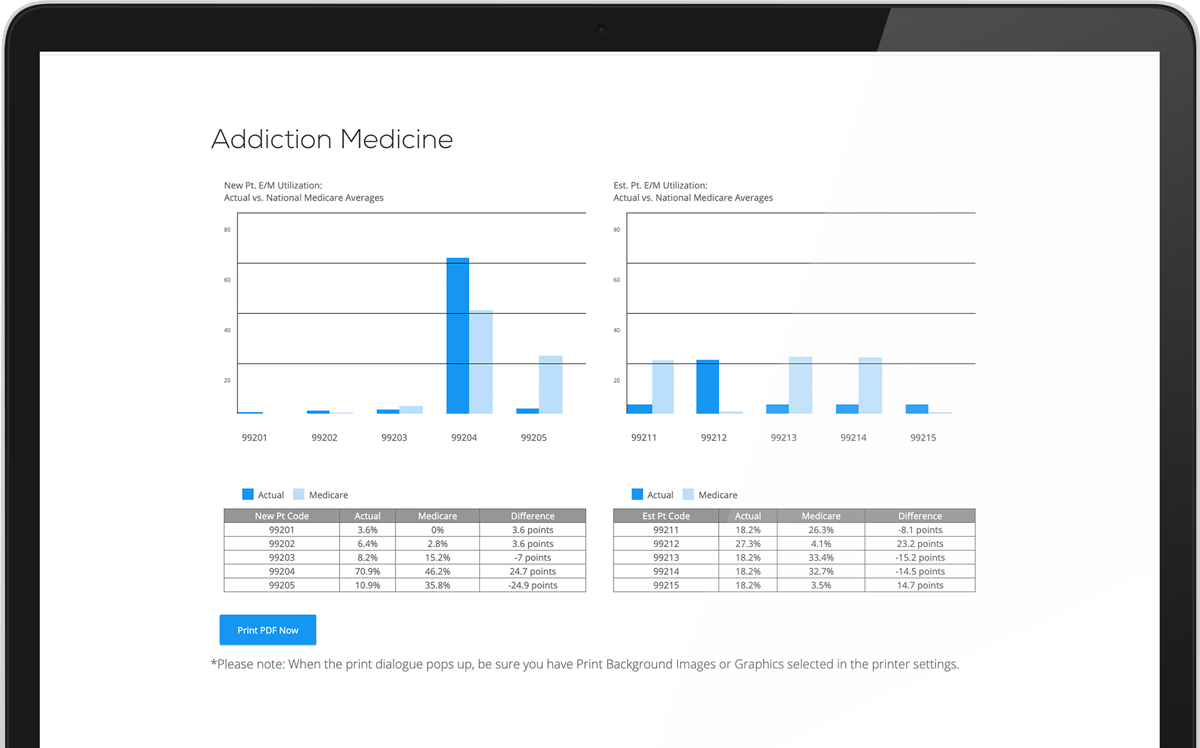
Task: Click the 23.2 points difference cell
Action: pyautogui.click(x=919, y=543)
